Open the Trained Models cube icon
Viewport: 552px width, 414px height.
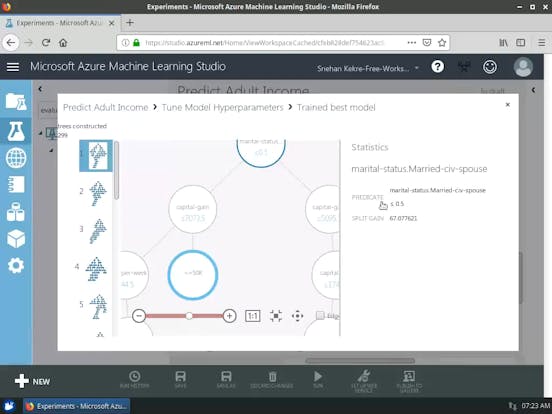pyautogui.click(x=16, y=238)
